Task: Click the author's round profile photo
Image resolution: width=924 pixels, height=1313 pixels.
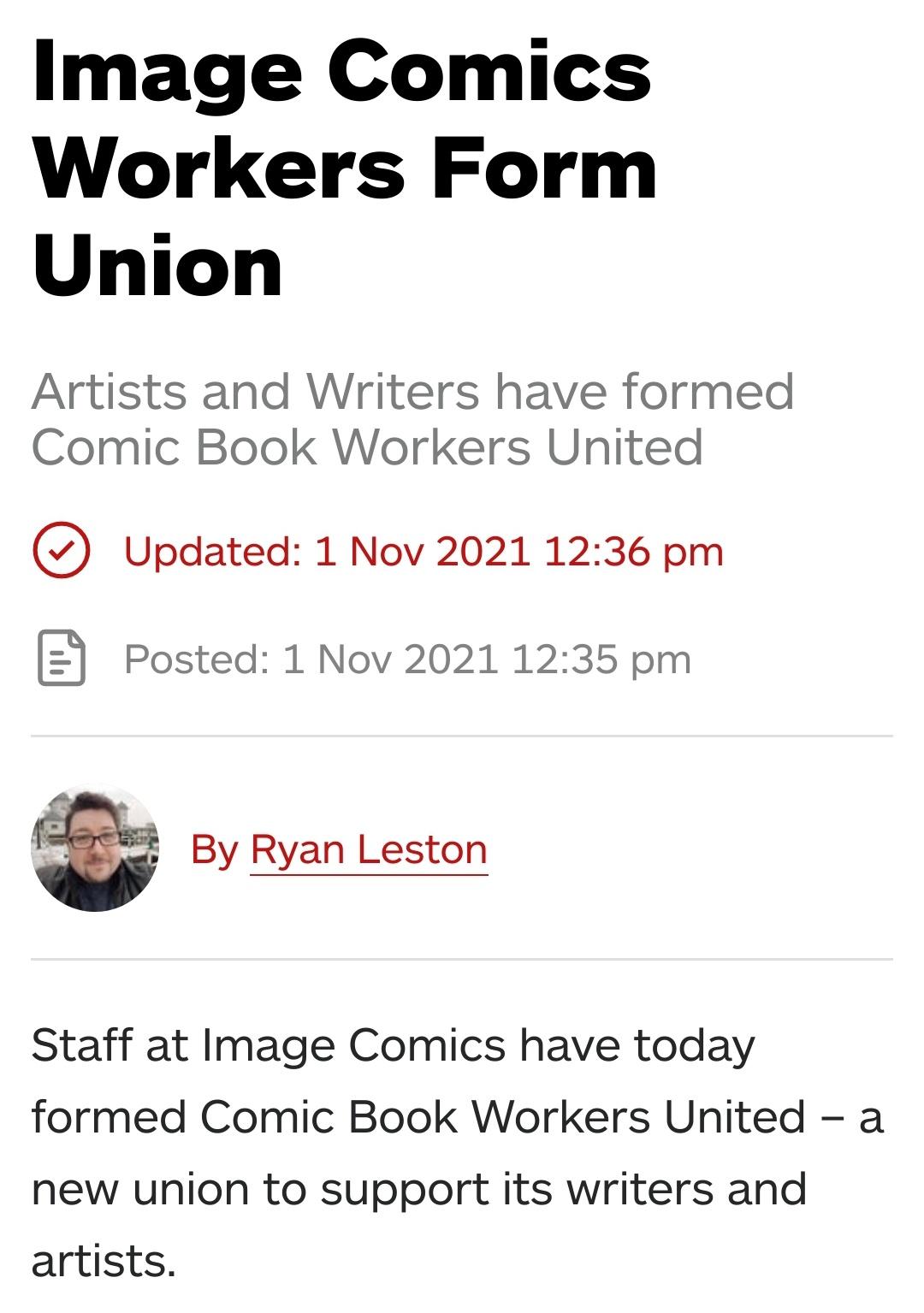Action: click(x=95, y=848)
